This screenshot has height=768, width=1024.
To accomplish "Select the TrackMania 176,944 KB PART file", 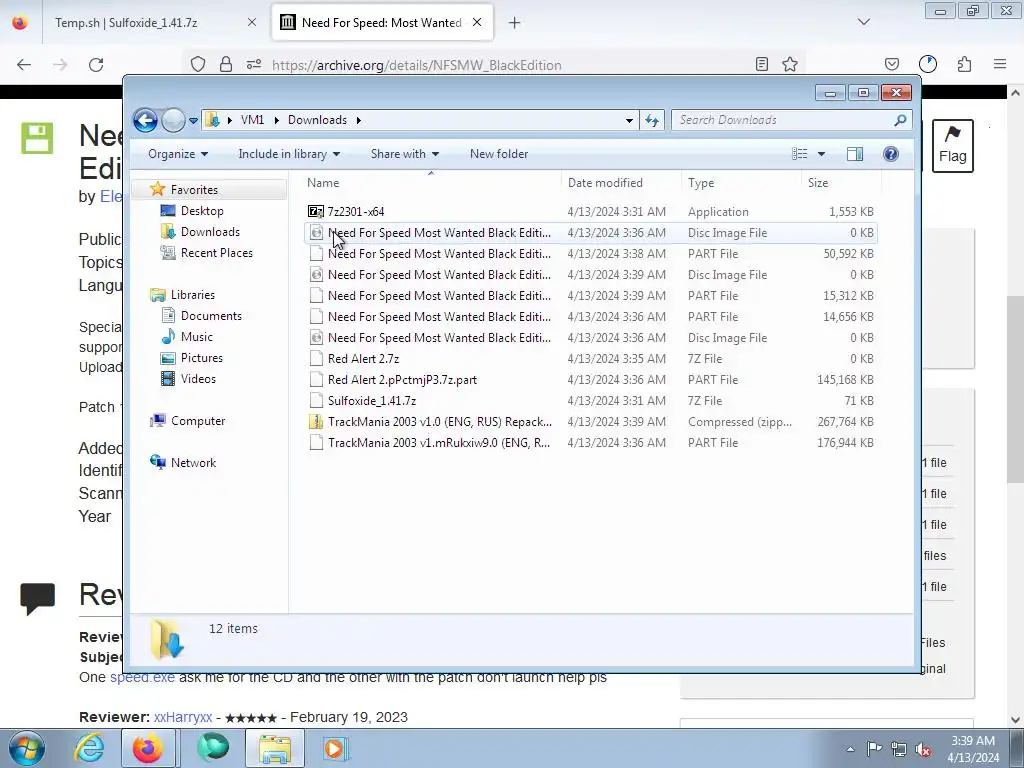I will [x=590, y=443].
